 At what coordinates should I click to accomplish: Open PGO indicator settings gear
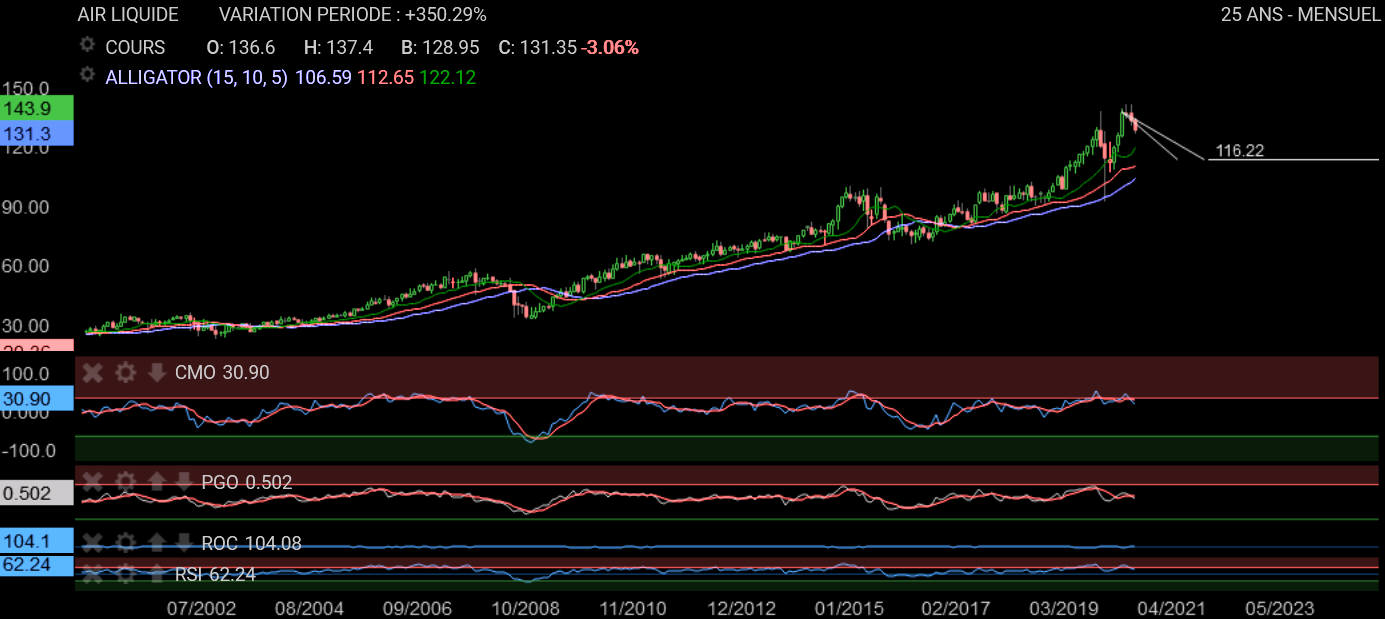click(125, 482)
